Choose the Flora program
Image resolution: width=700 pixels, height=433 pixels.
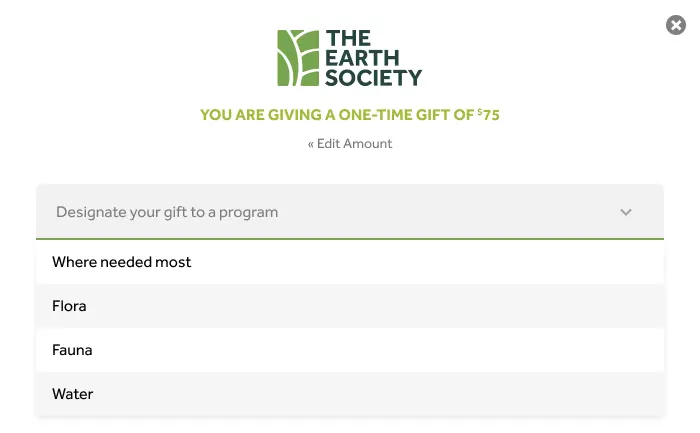[x=70, y=306]
